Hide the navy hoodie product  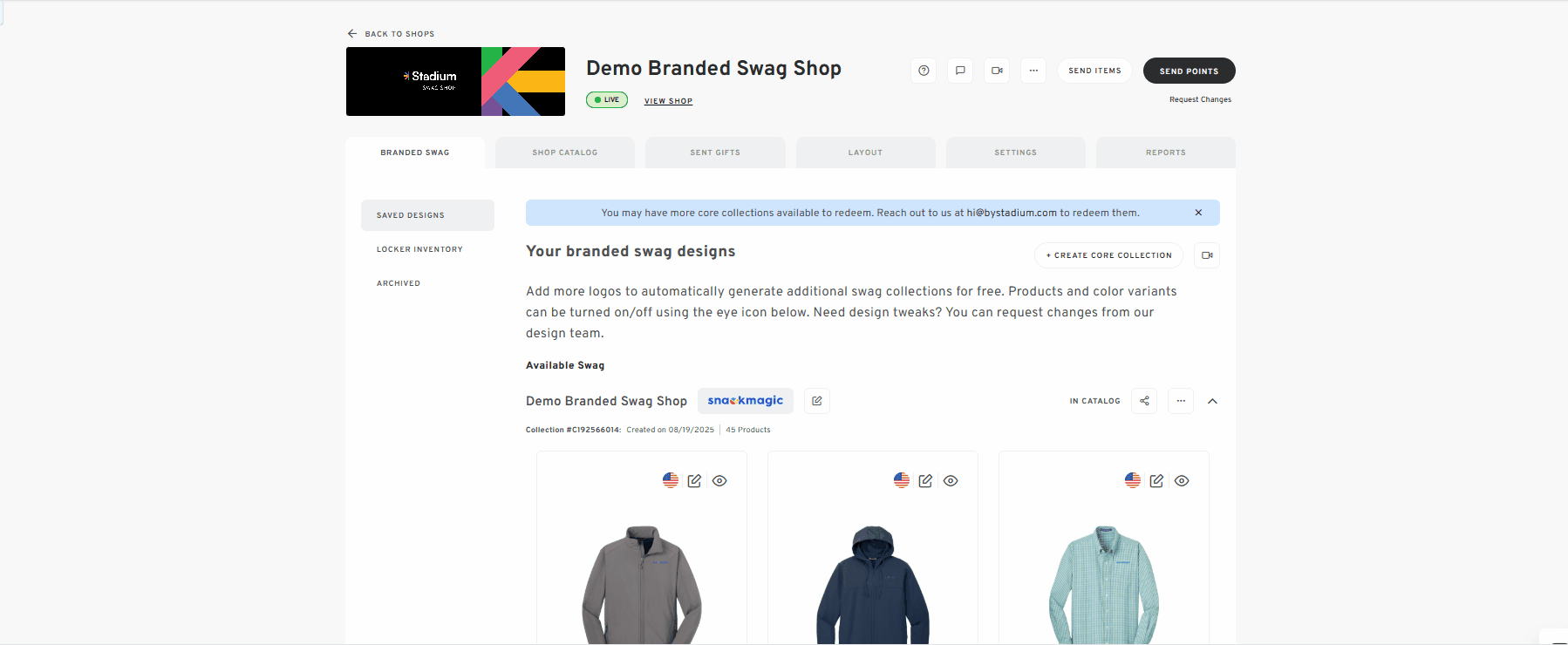click(x=951, y=481)
